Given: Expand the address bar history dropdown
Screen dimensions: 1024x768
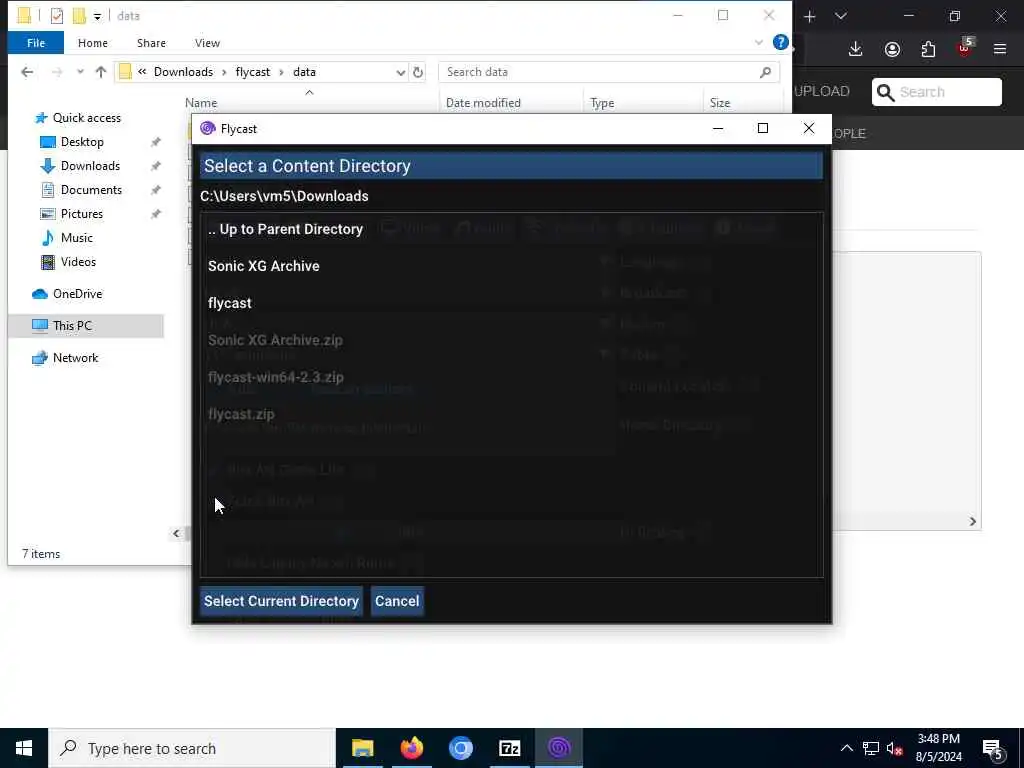Looking at the screenshot, I should pos(400,72).
